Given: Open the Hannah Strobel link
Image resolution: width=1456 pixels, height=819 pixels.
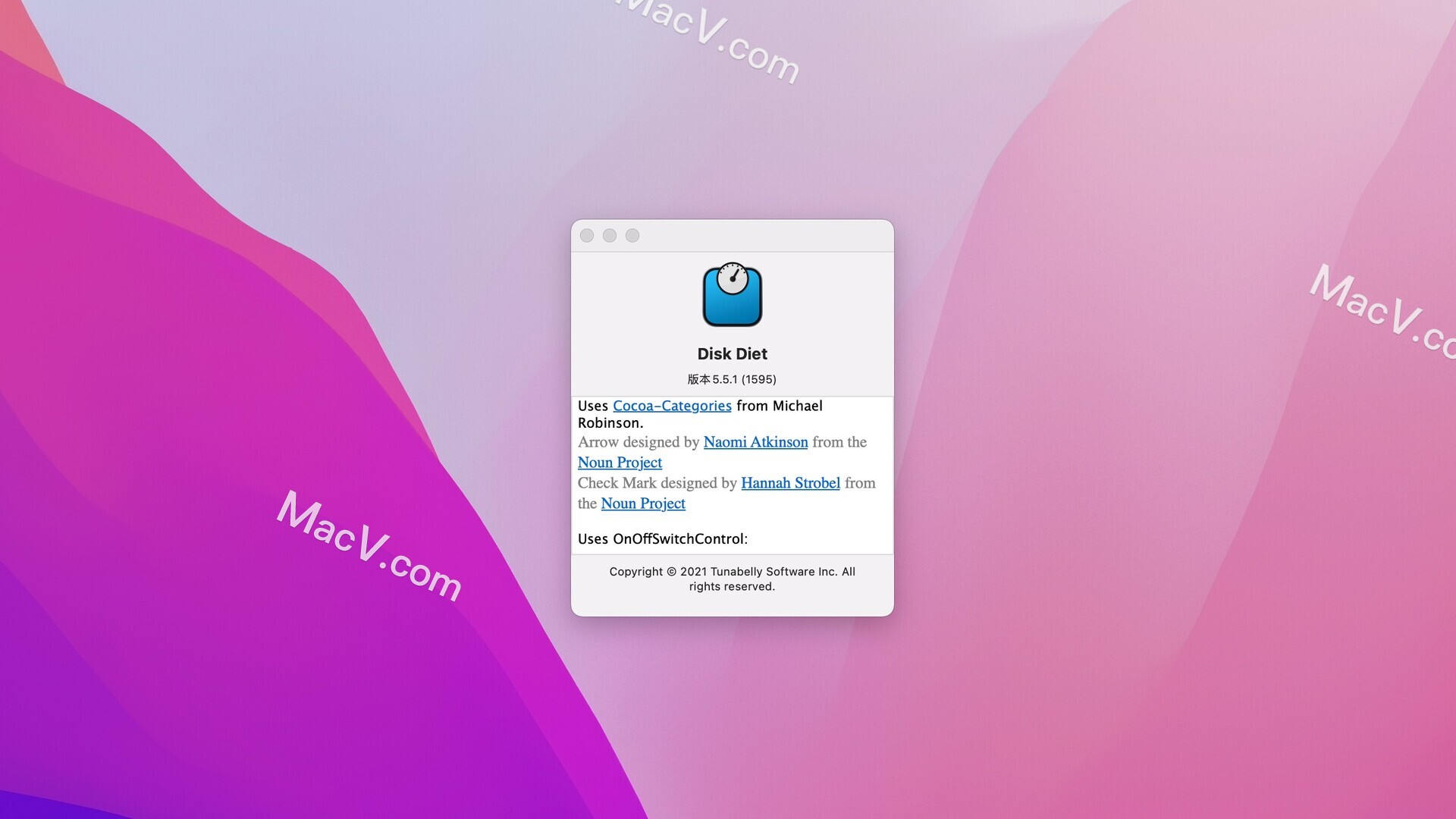Looking at the screenshot, I should click(790, 483).
